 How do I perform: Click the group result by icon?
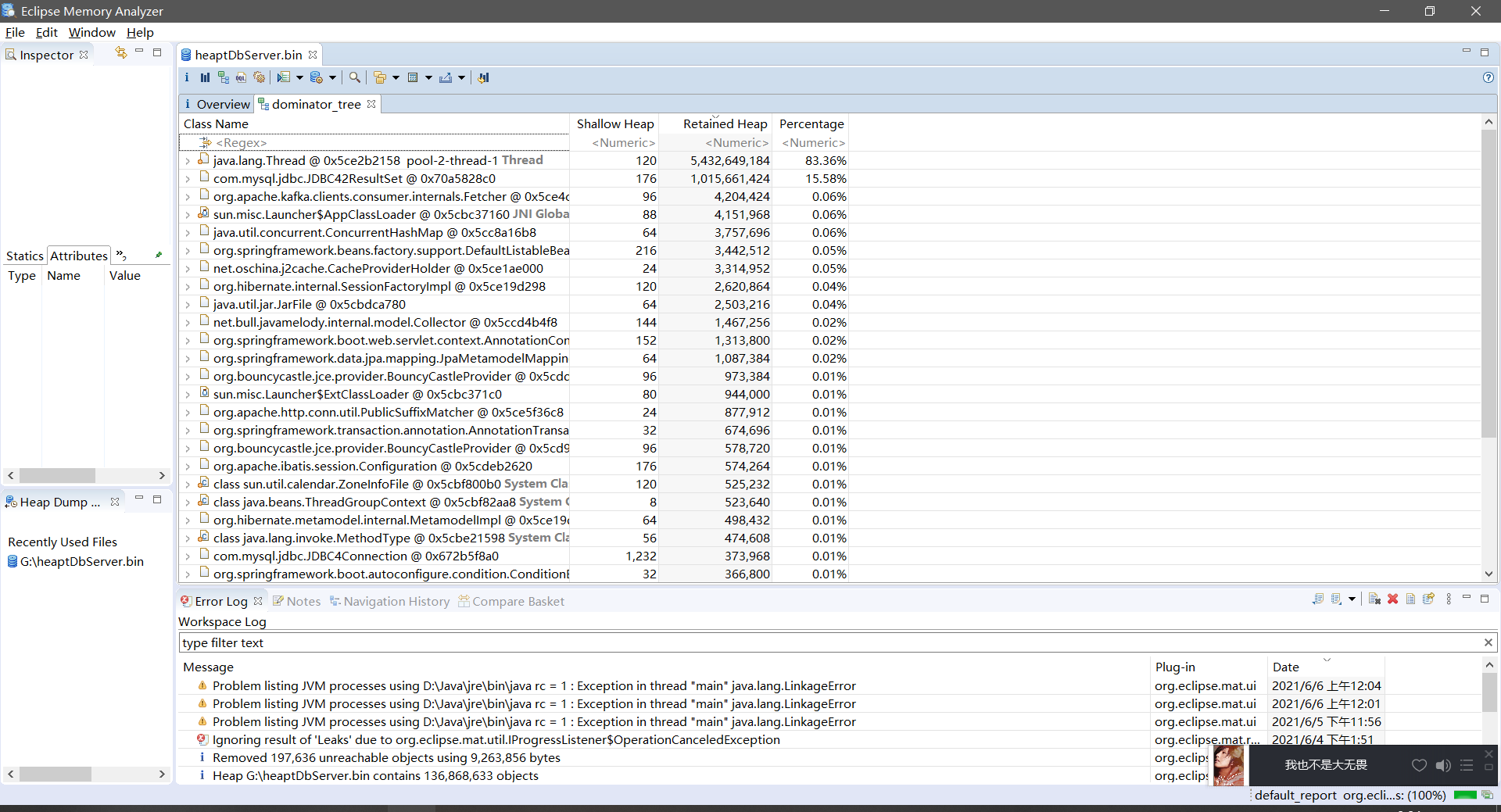(x=380, y=77)
